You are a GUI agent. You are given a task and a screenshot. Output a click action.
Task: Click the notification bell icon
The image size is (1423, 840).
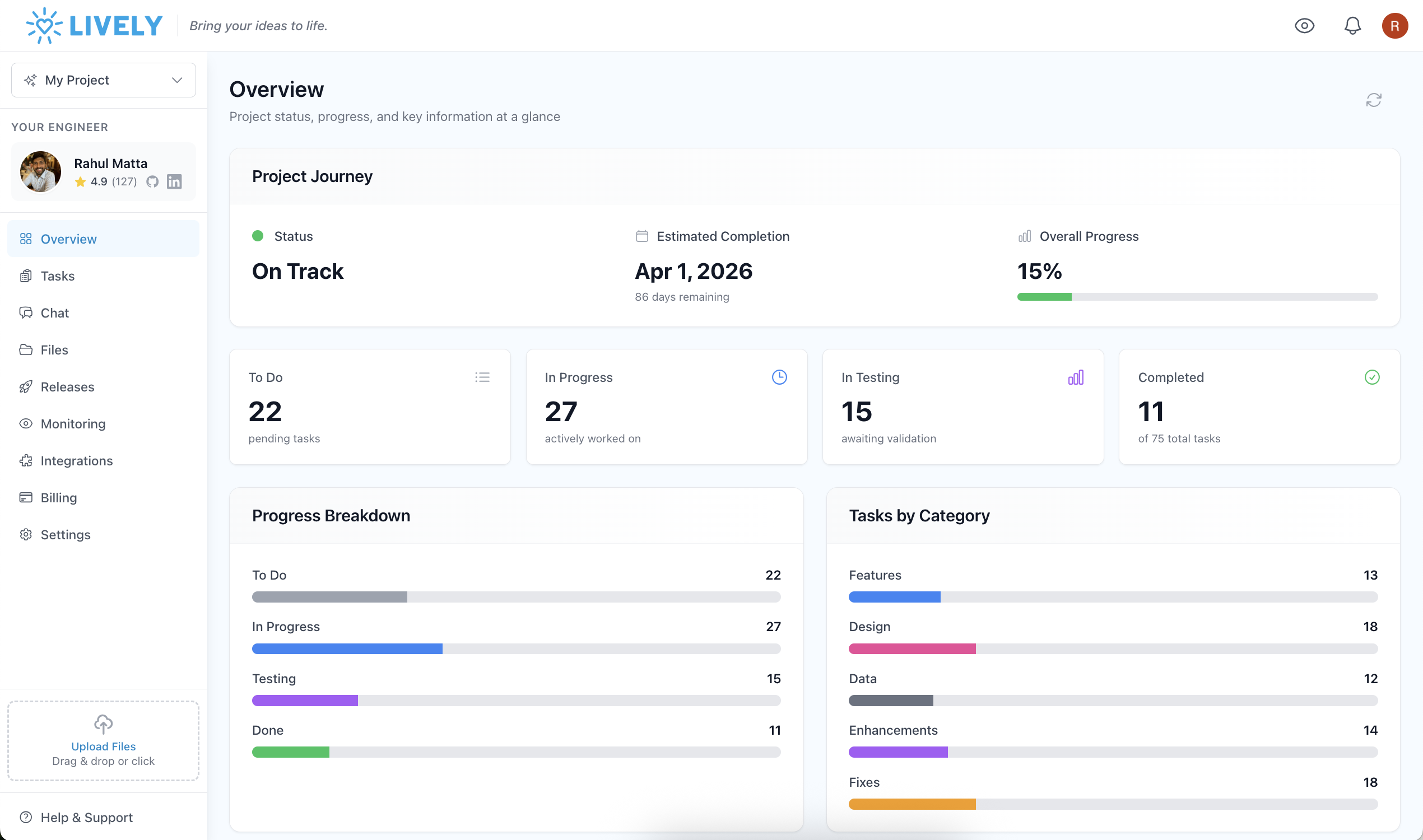point(1352,25)
